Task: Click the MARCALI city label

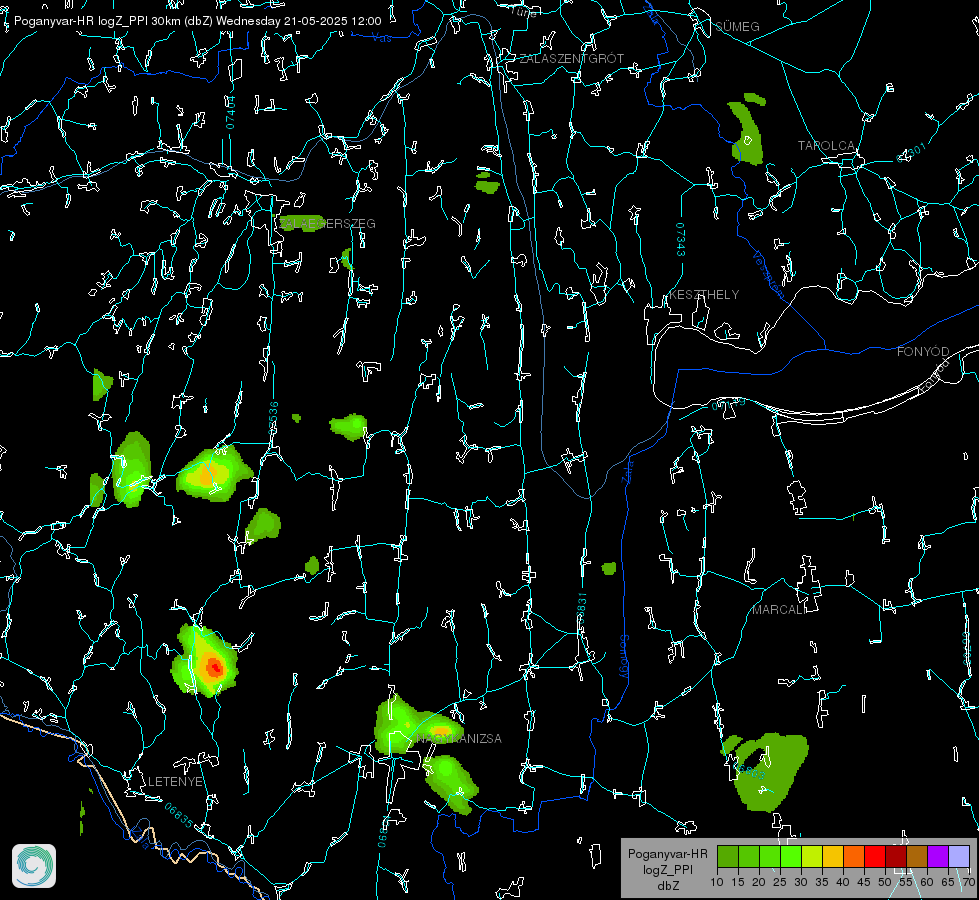Action: [x=779, y=610]
